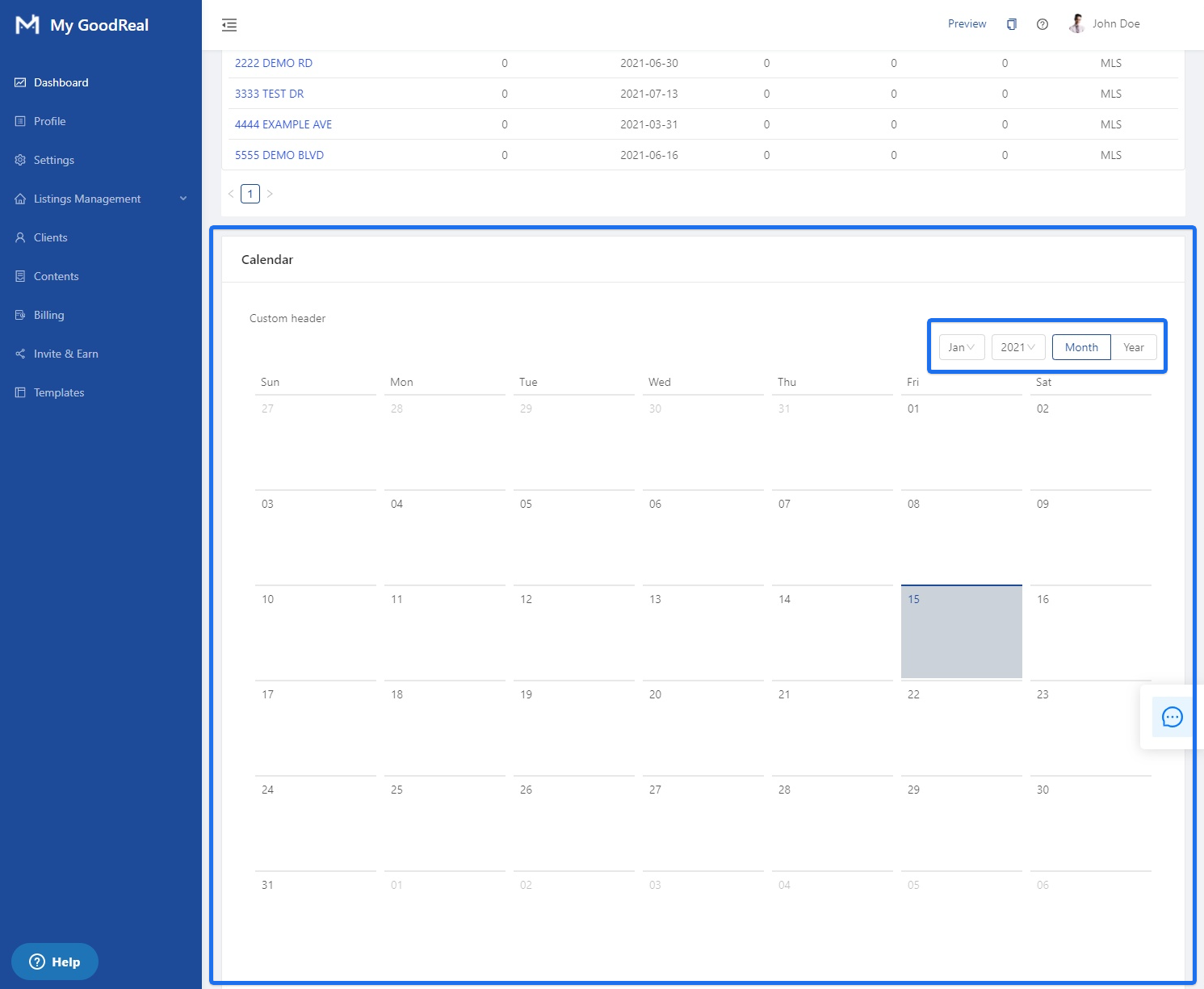Viewport: 1204px width, 989px height.
Task: Select the Dashboard icon in the sidebar
Action: pyautogui.click(x=20, y=82)
